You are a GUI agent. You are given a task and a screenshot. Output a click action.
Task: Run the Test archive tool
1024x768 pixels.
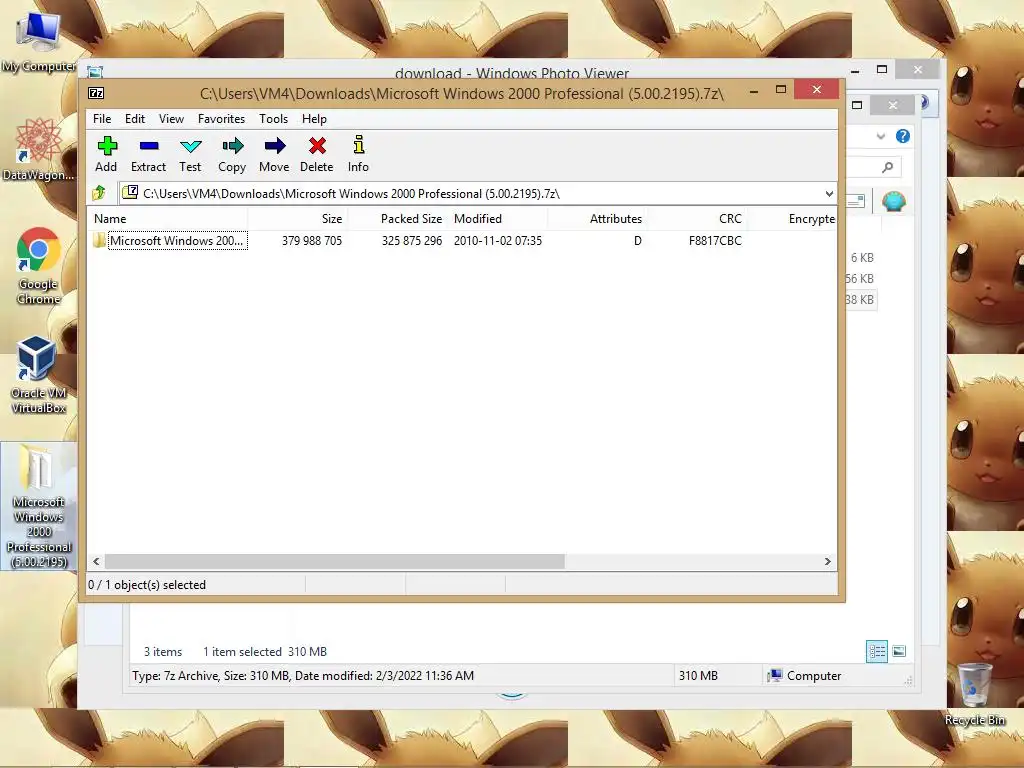click(190, 154)
